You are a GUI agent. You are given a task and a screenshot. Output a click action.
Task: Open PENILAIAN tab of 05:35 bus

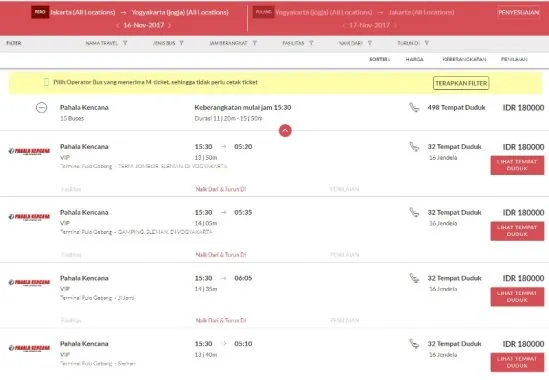(x=345, y=255)
